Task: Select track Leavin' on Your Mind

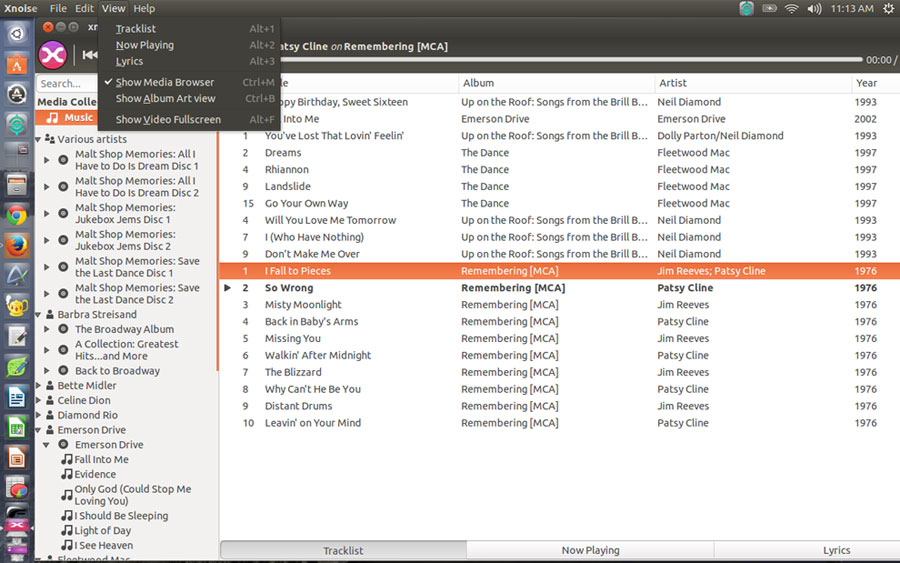Action: pos(560,423)
